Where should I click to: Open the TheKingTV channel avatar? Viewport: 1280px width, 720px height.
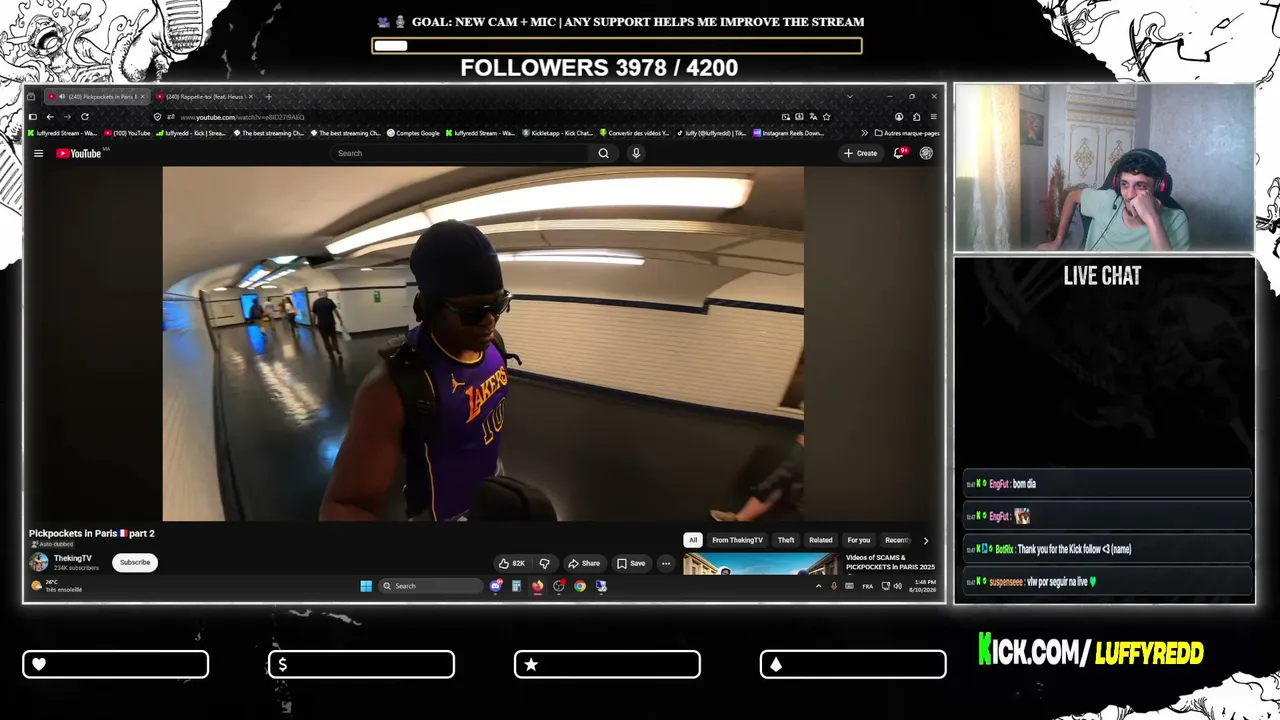click(39, 562)
